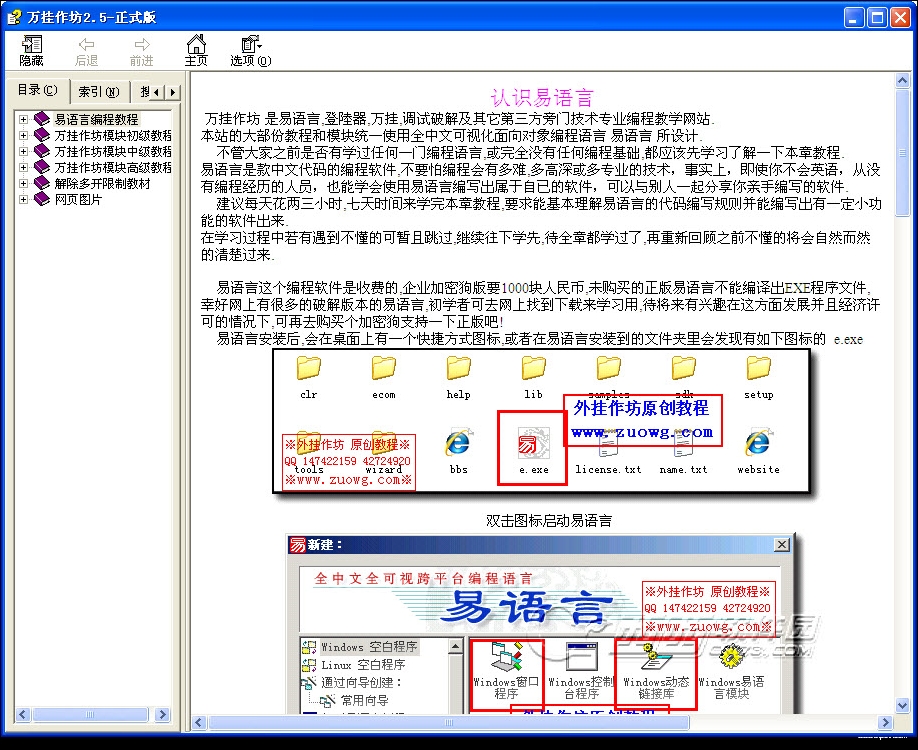
Task: Click the help folder icon in the picture
Action: (x=458, y=368)
